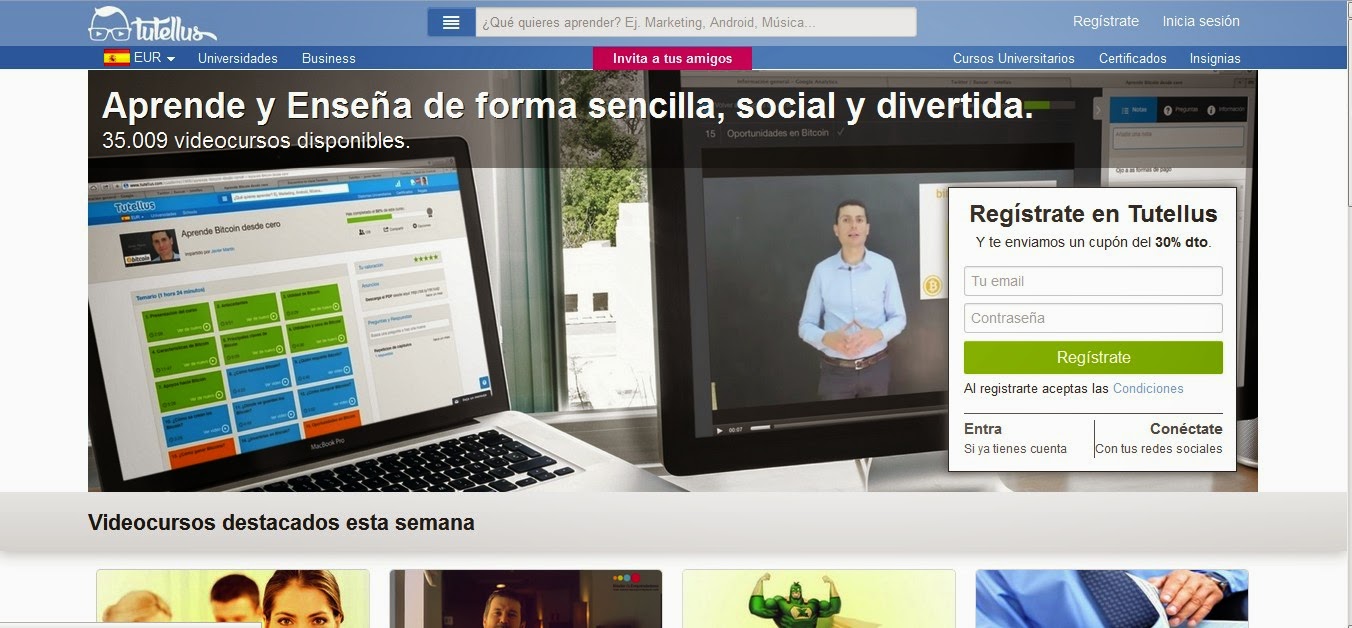1352x628 pixels.
Task: Open the Universidades menu item
Action: (x=238, y=58)
